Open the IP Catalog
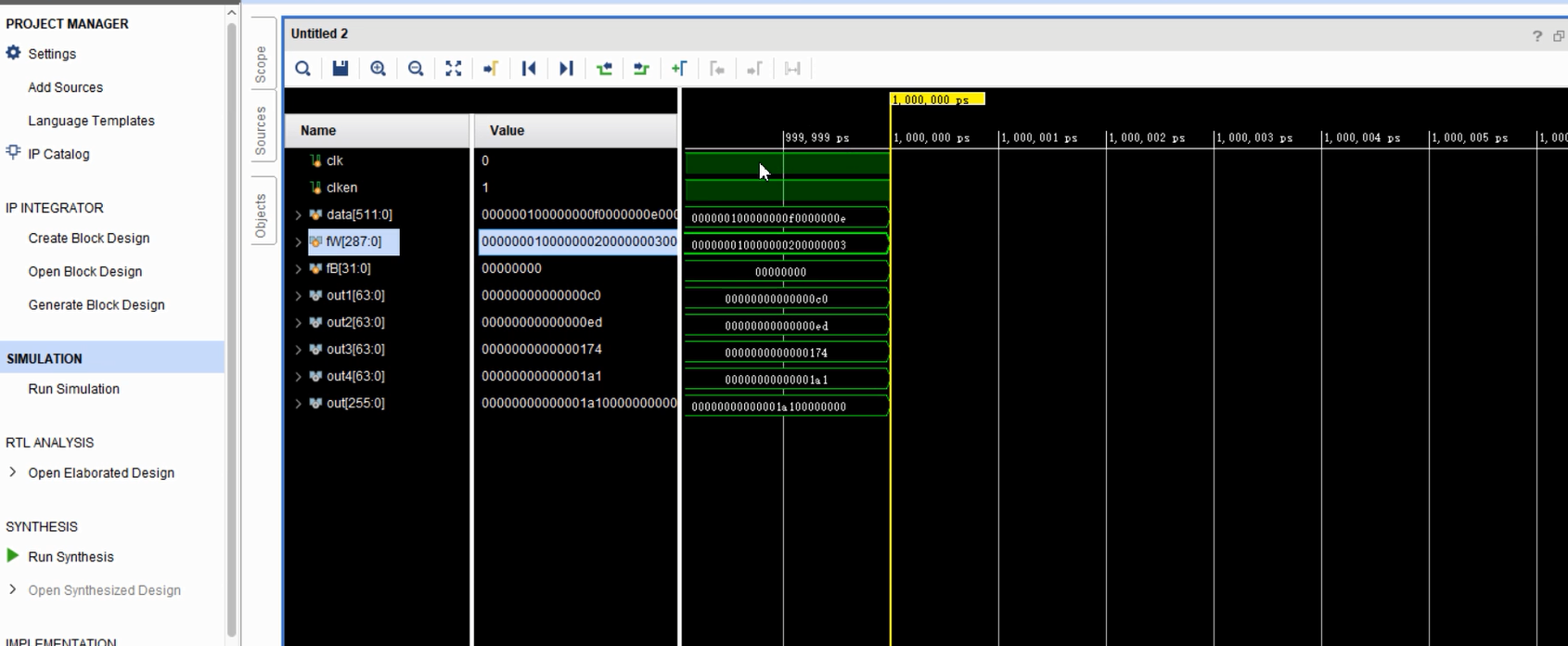This screenshot has height=646, width=1568. [x=58, y=154]
